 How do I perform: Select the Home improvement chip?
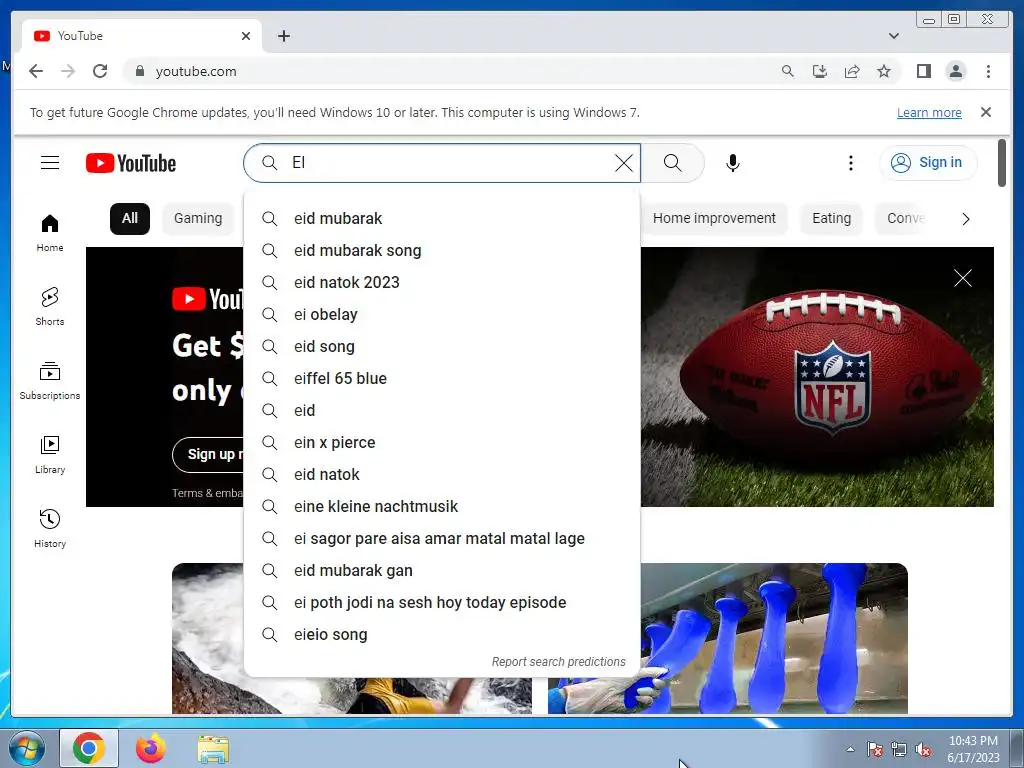coord(714,218)
